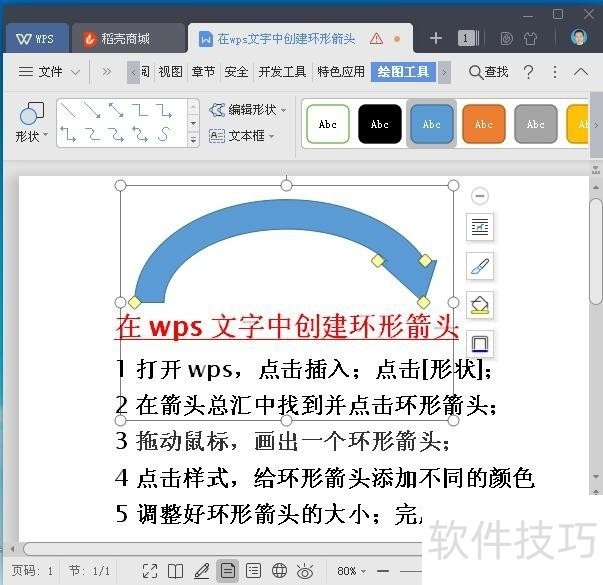The width and height of the screenshot is (603, 585).
Task: Open 编辑形状 dropdown
Action: pos(248,110)
